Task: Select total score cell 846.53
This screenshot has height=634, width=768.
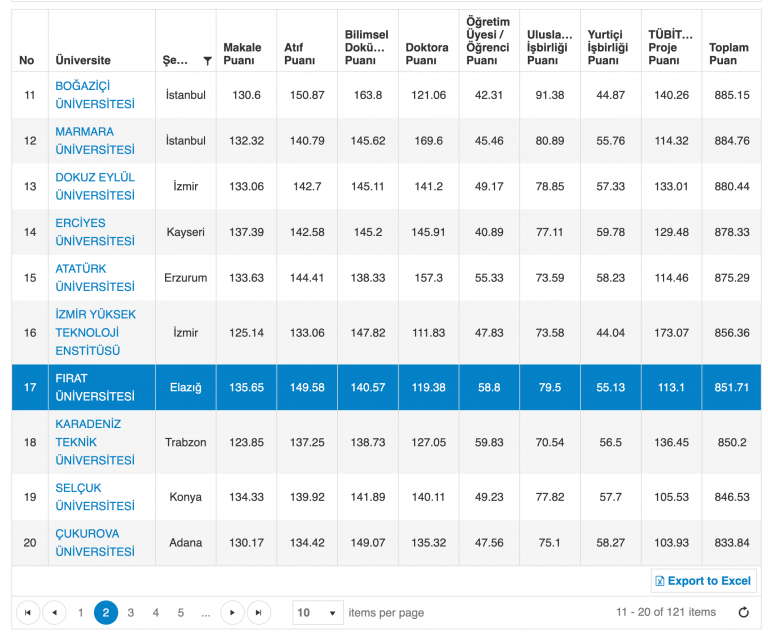Action: (x=732, y=497)
